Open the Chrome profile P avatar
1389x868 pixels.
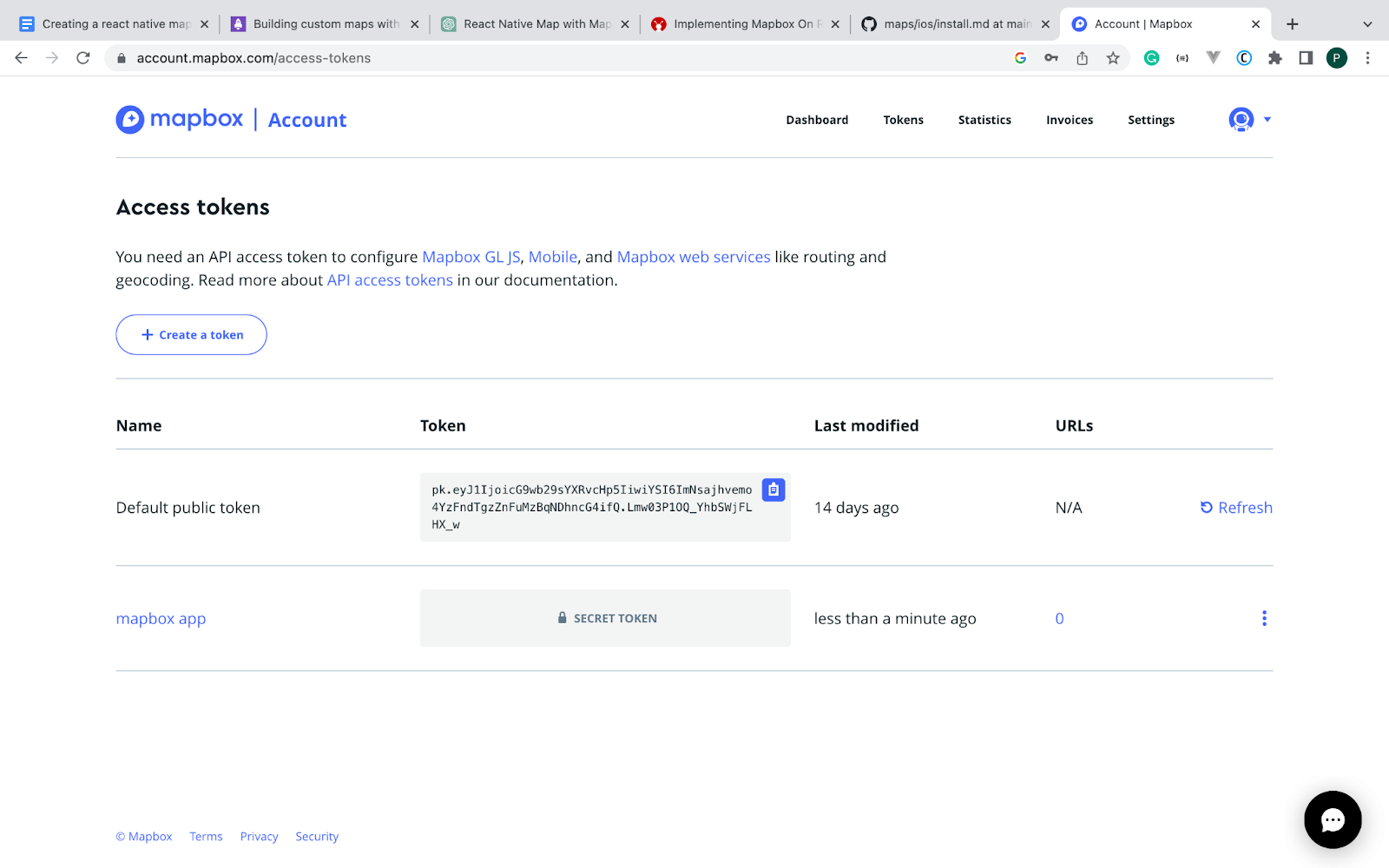coord(1337,58)
